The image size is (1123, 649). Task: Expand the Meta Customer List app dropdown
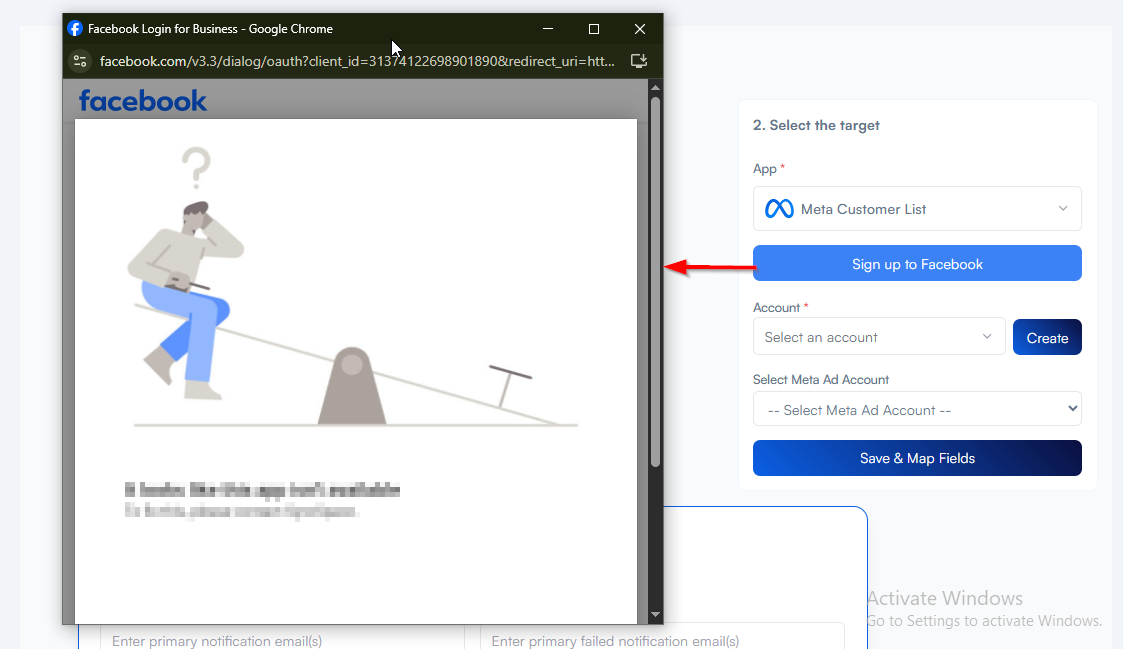click(917, 209)
